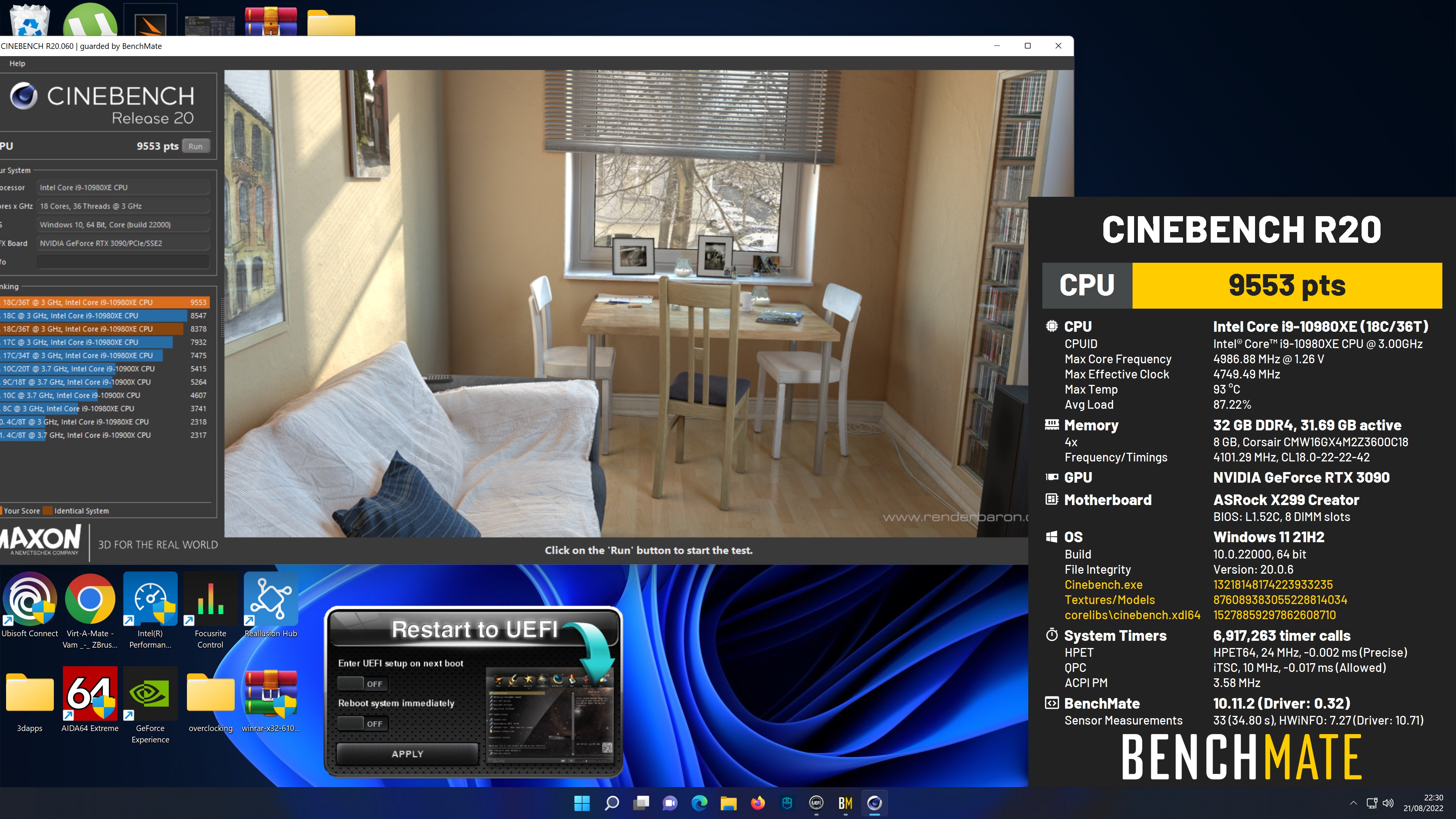The height and width of the screenshot is (819, 1456).
Task: Switch to the UEFI app in taskbar
Action: tap(816, 803)
